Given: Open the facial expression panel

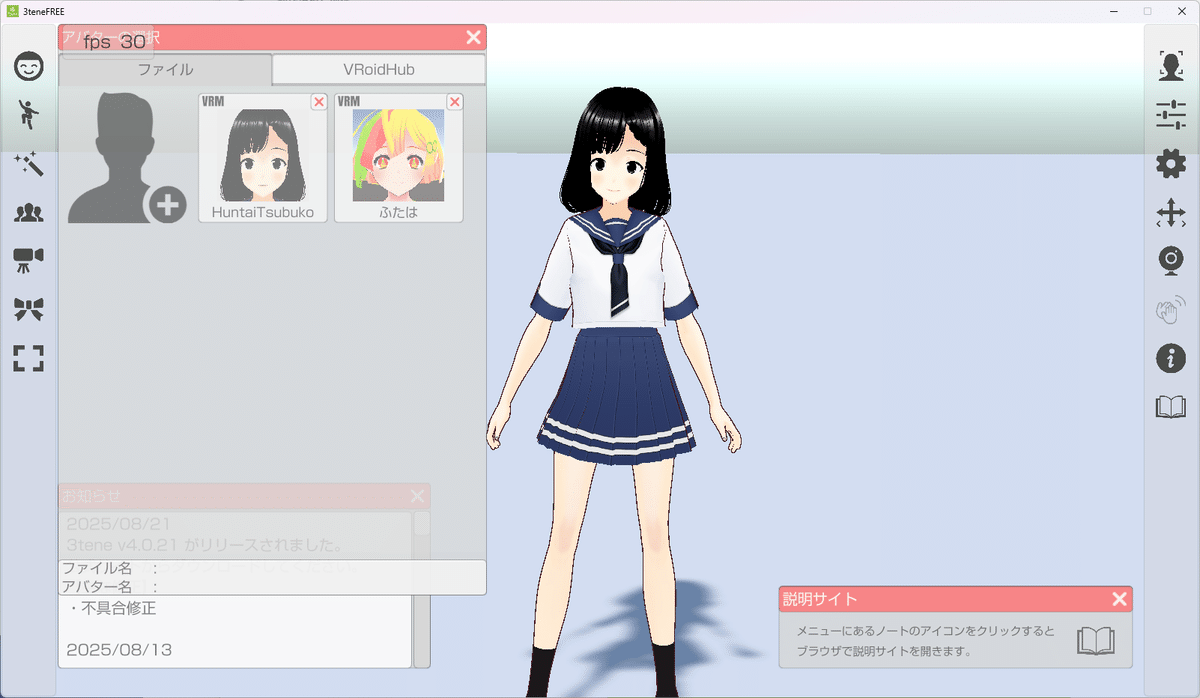Looking at the screenshot, I should pos(28,66).
